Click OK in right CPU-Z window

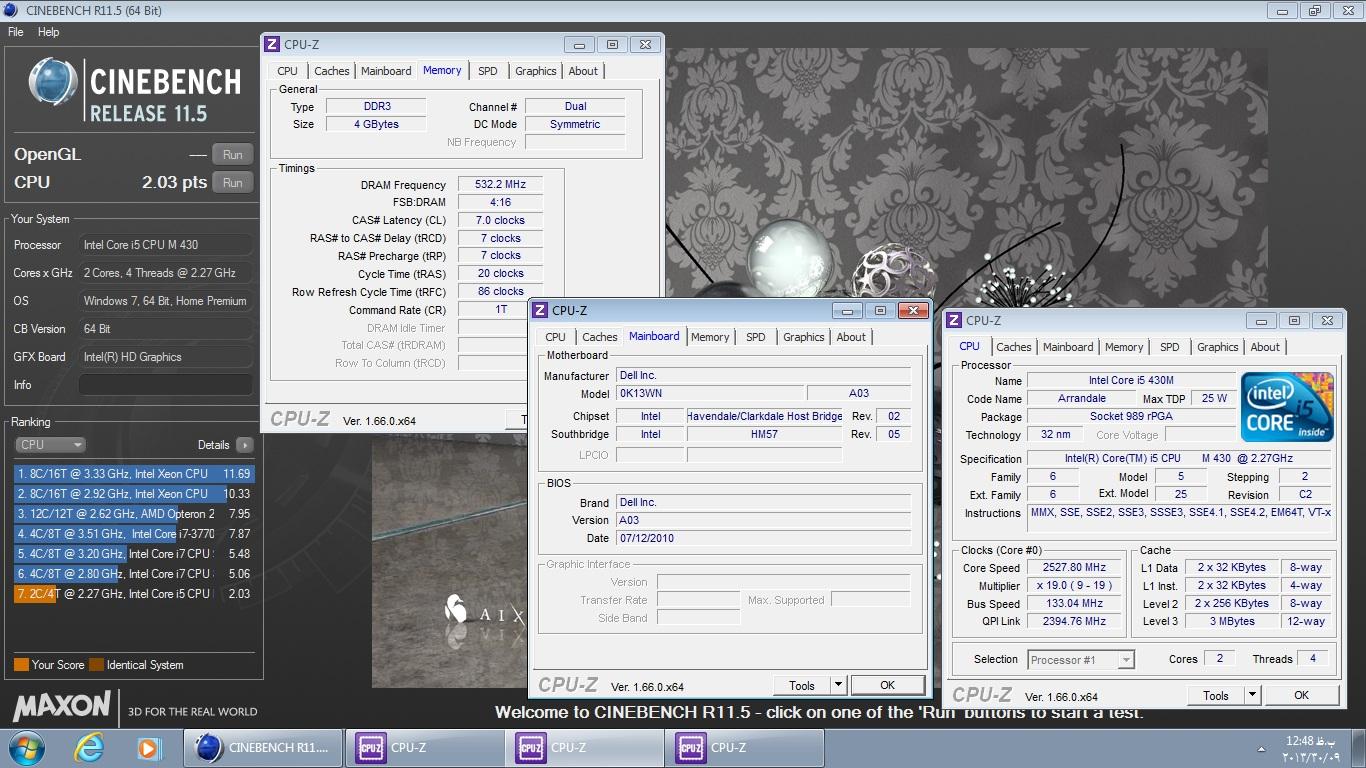point(1301,695)
